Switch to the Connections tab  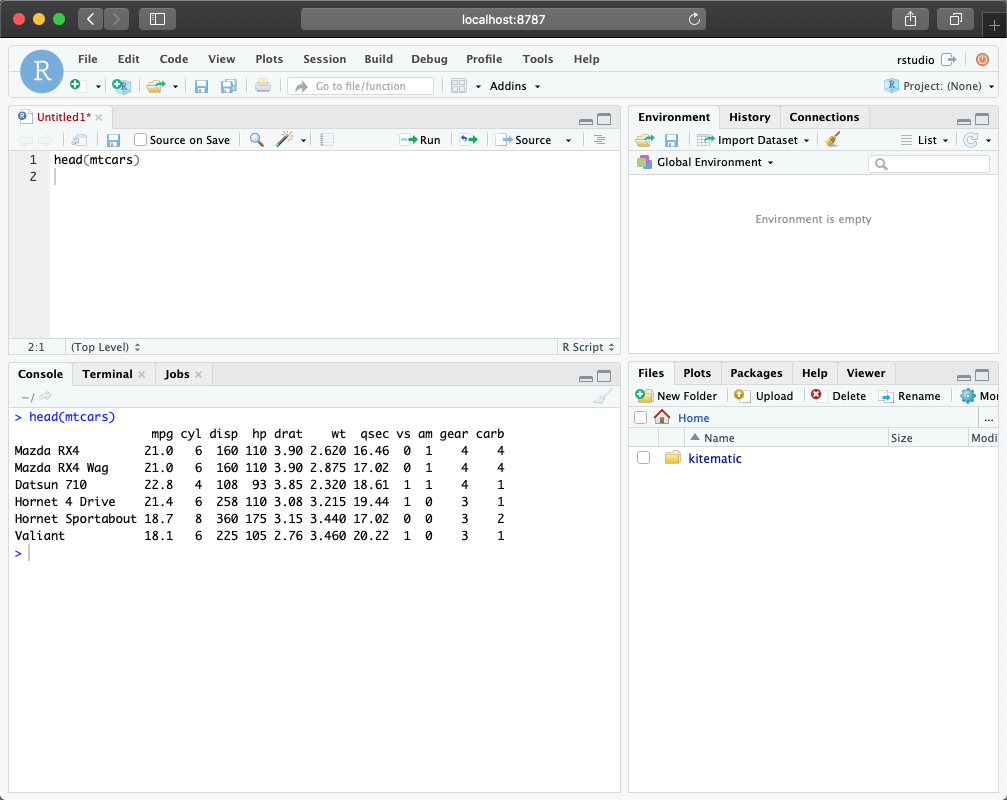824,117
